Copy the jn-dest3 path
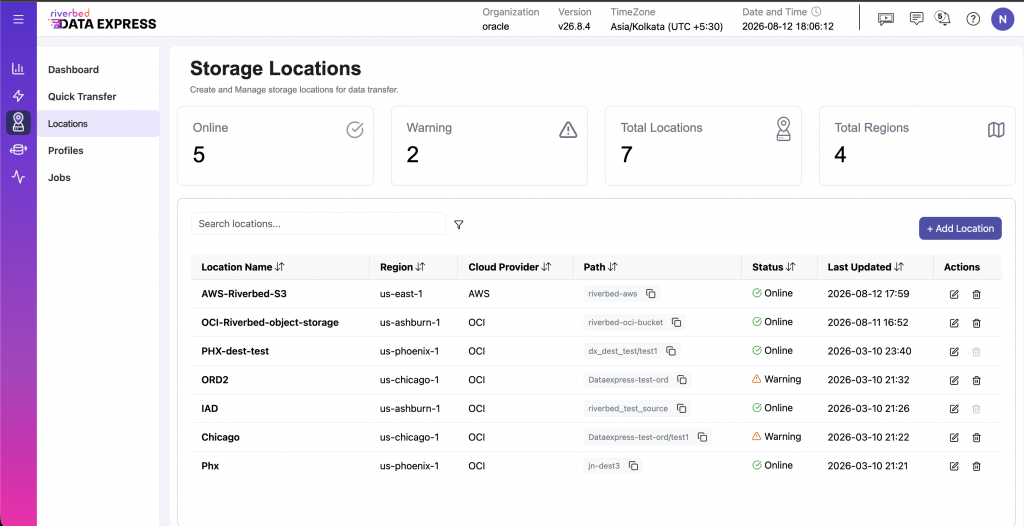This screenshot has width=1024, height=526. (x=633, y=466)
